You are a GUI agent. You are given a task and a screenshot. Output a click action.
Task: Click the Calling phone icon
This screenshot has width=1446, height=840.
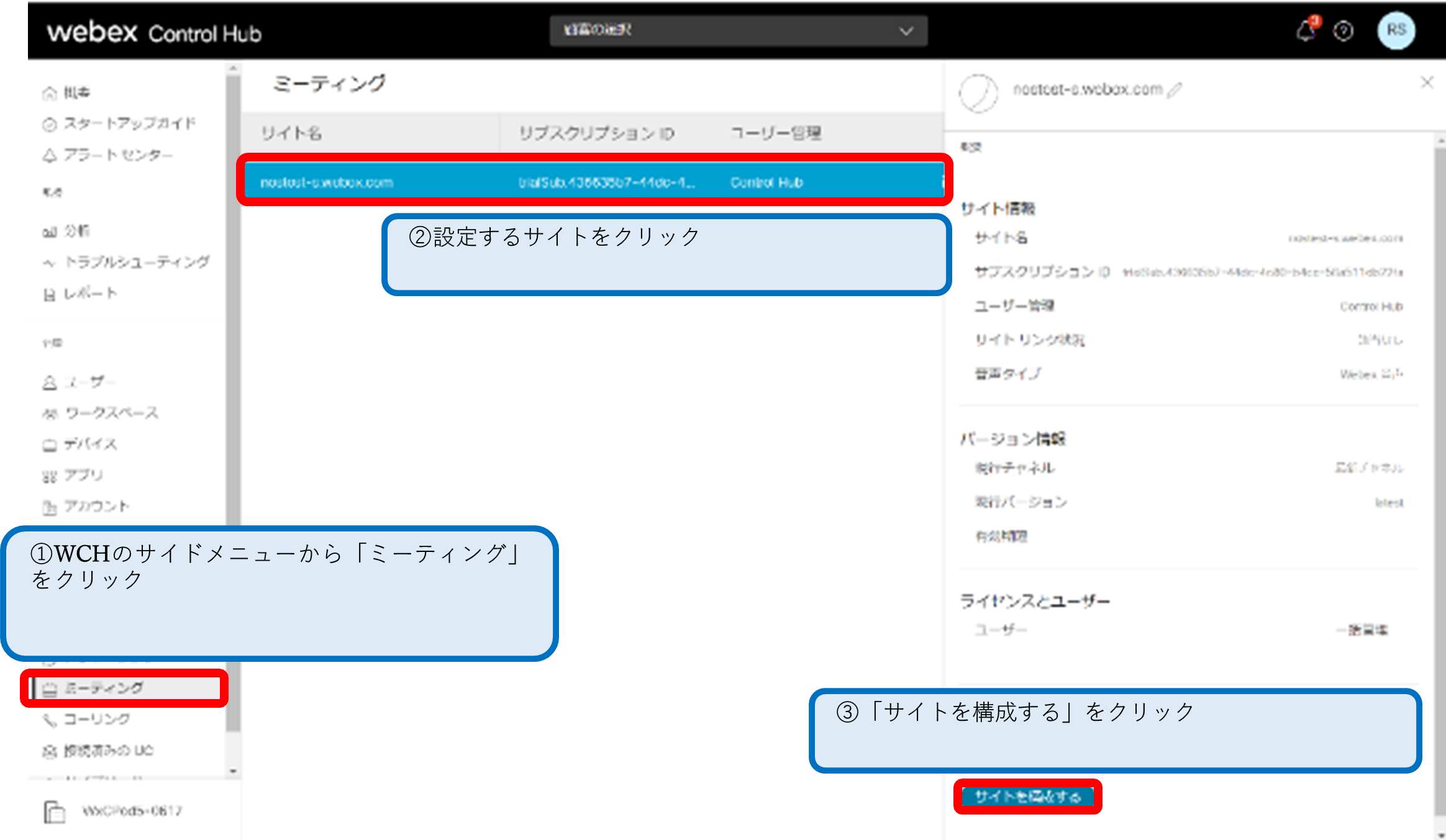(x=49, y=720)
